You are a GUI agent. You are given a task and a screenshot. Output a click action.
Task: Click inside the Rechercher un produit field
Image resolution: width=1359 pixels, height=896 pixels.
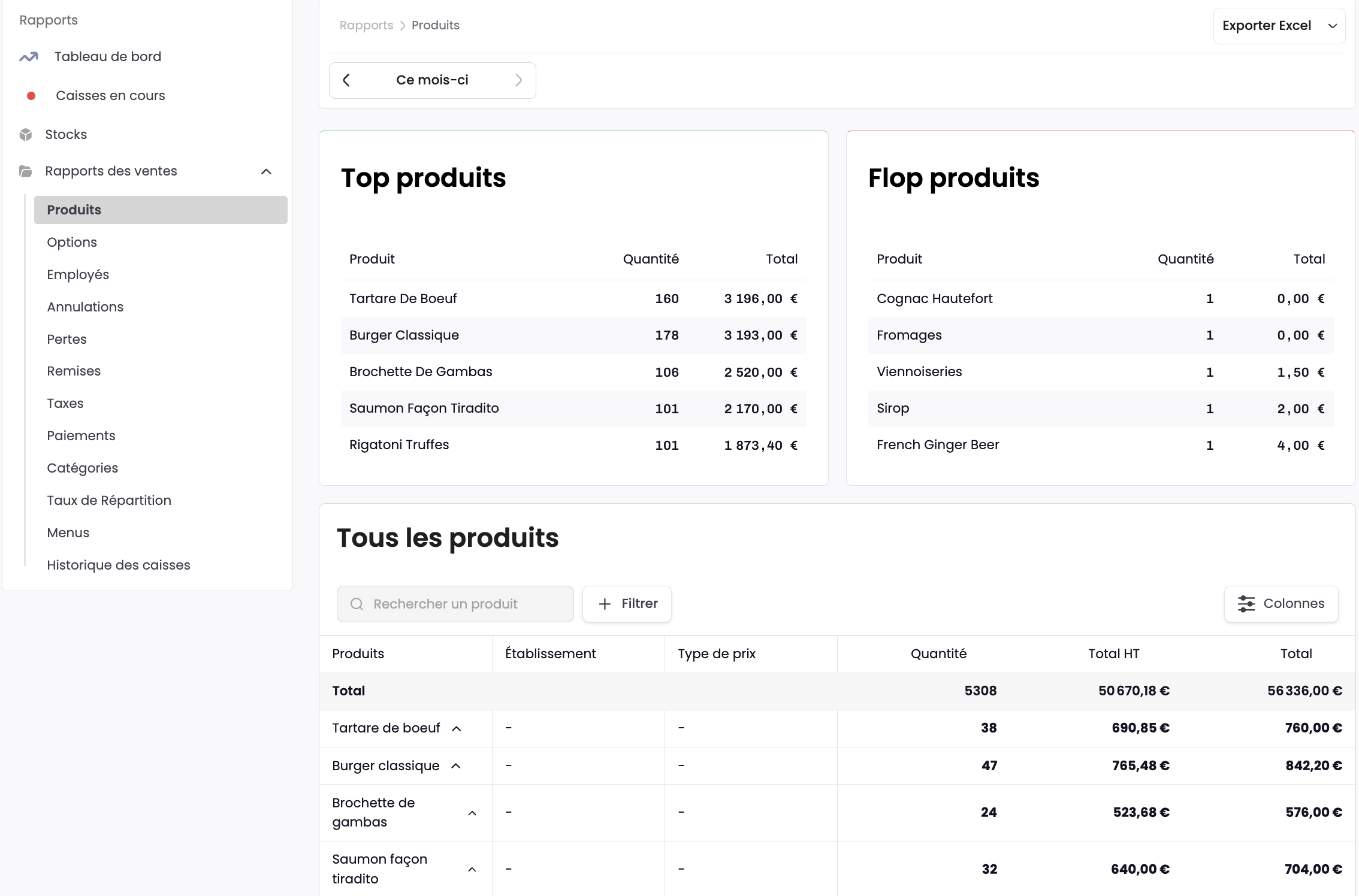click(x=455, y=604)
